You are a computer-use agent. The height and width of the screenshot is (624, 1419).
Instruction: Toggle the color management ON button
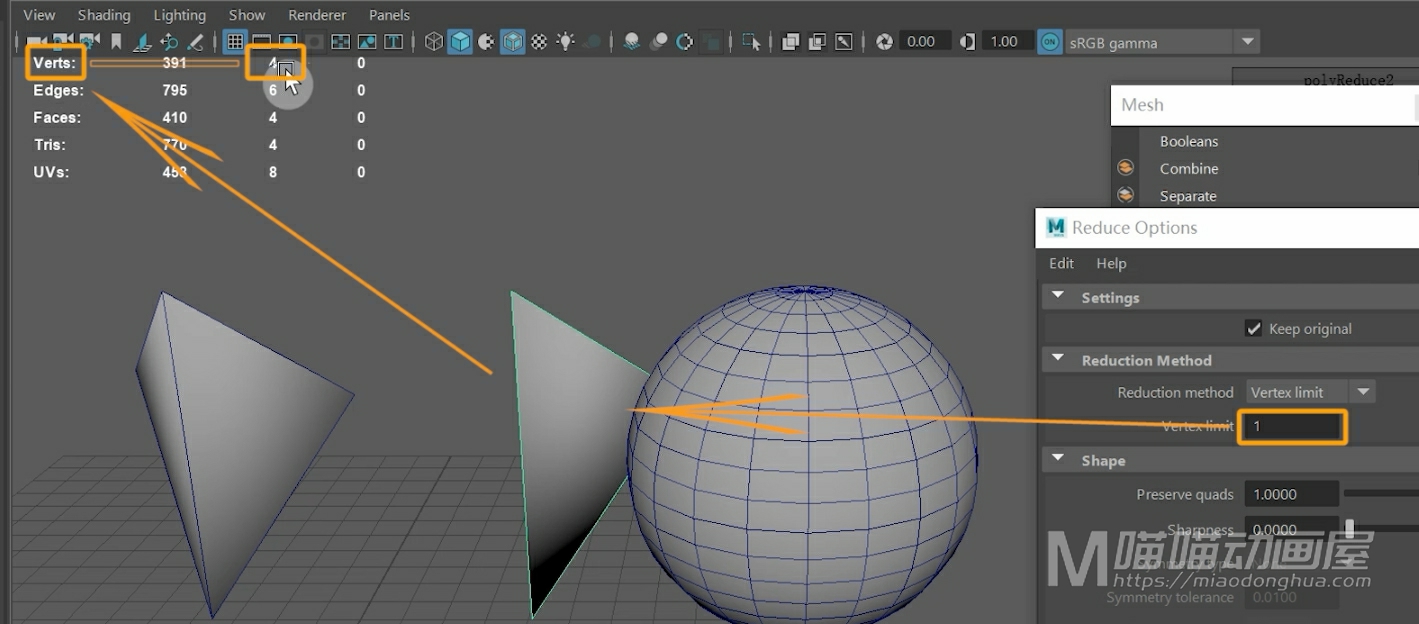pyautogui.click(x=1049, y=42)
